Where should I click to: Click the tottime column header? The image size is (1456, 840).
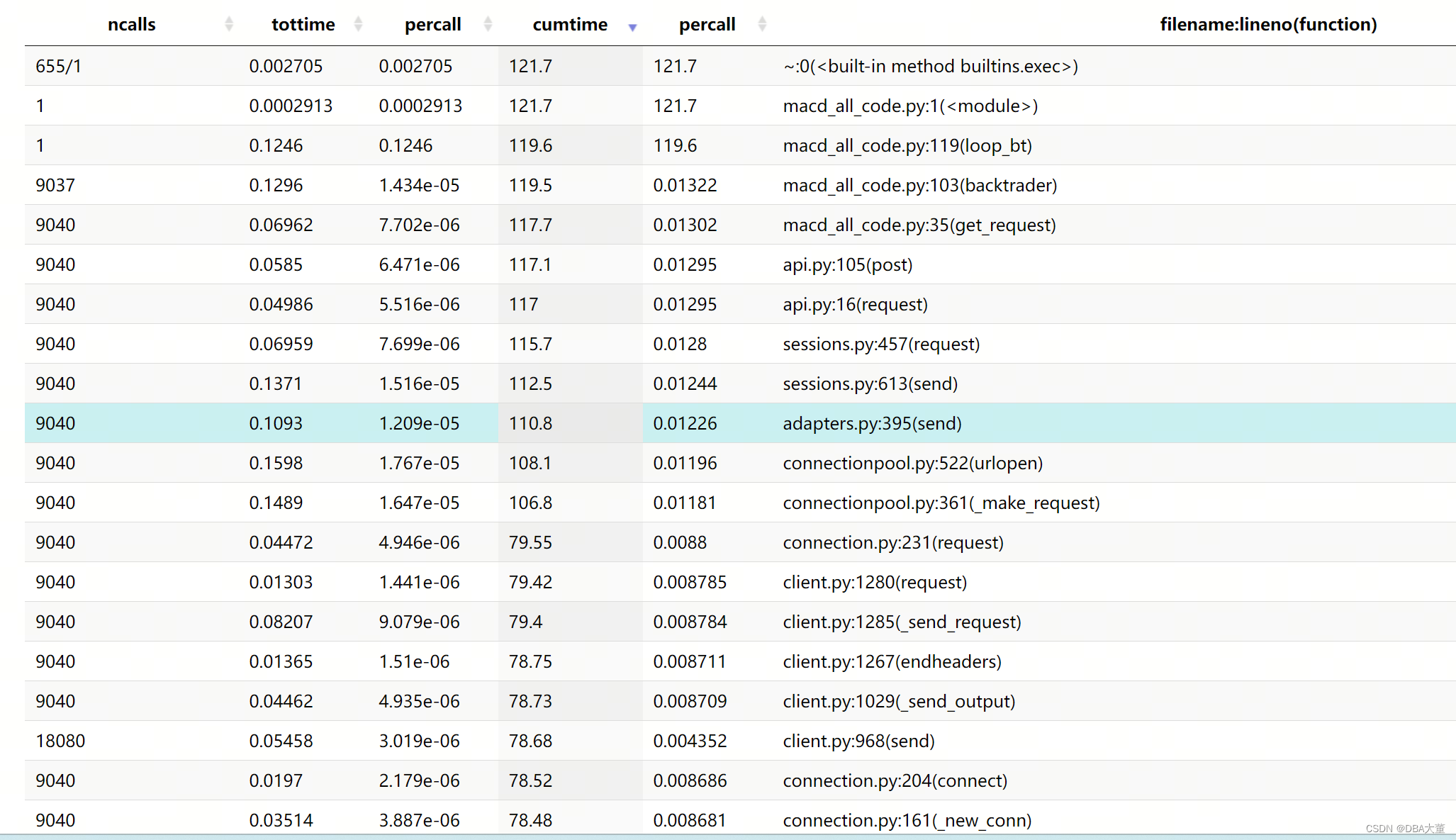pos(303,24)
